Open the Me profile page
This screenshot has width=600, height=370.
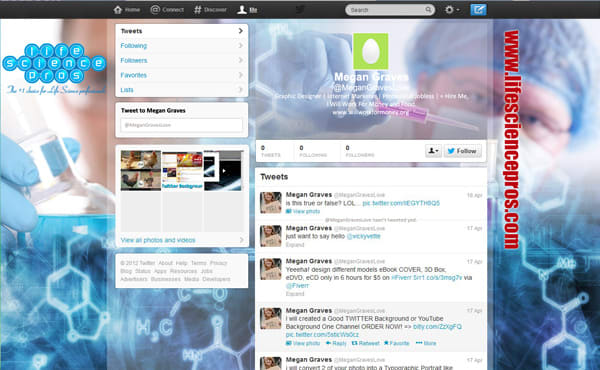tap(247, 10)
